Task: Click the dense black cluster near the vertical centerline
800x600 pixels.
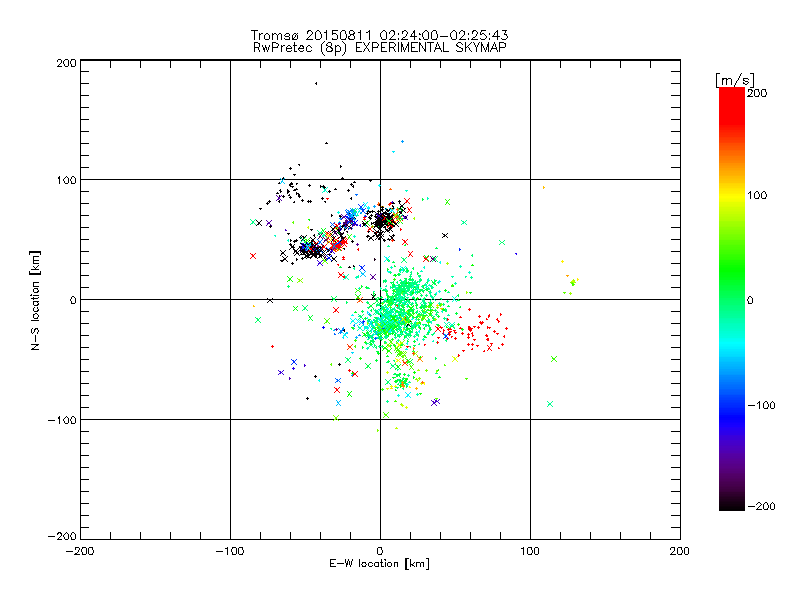Action: coord(382,222)
